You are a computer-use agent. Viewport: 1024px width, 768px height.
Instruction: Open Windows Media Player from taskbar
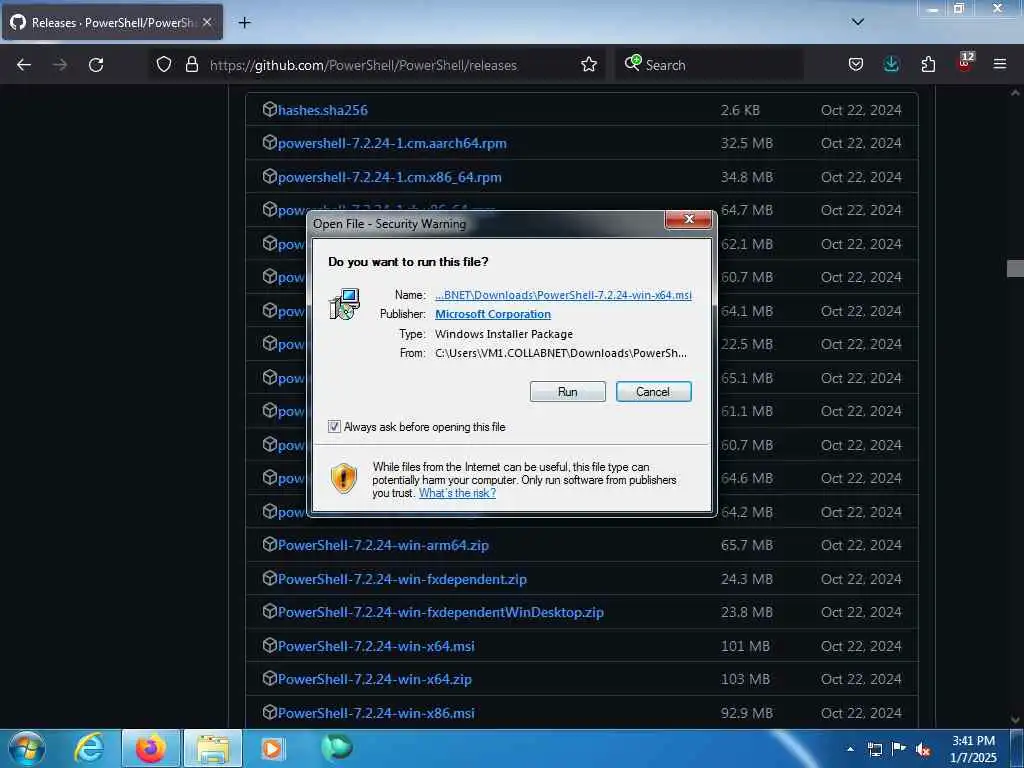[272, 749]
